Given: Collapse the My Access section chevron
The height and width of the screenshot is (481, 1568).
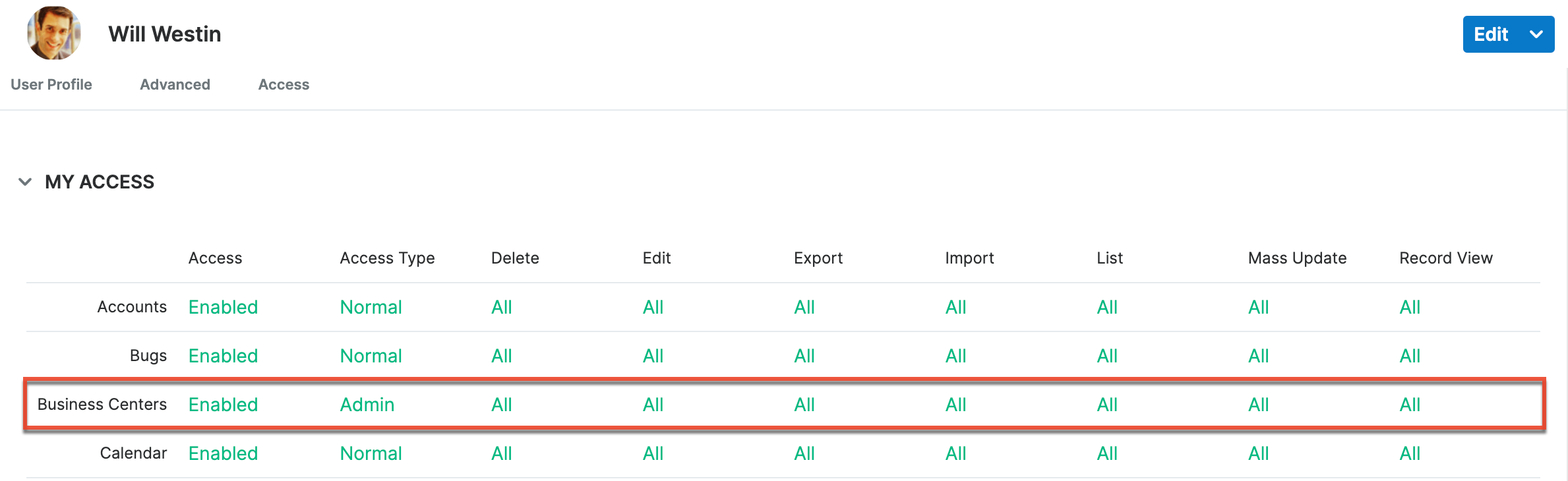Looking at the screenshot, I should (25, 182).
